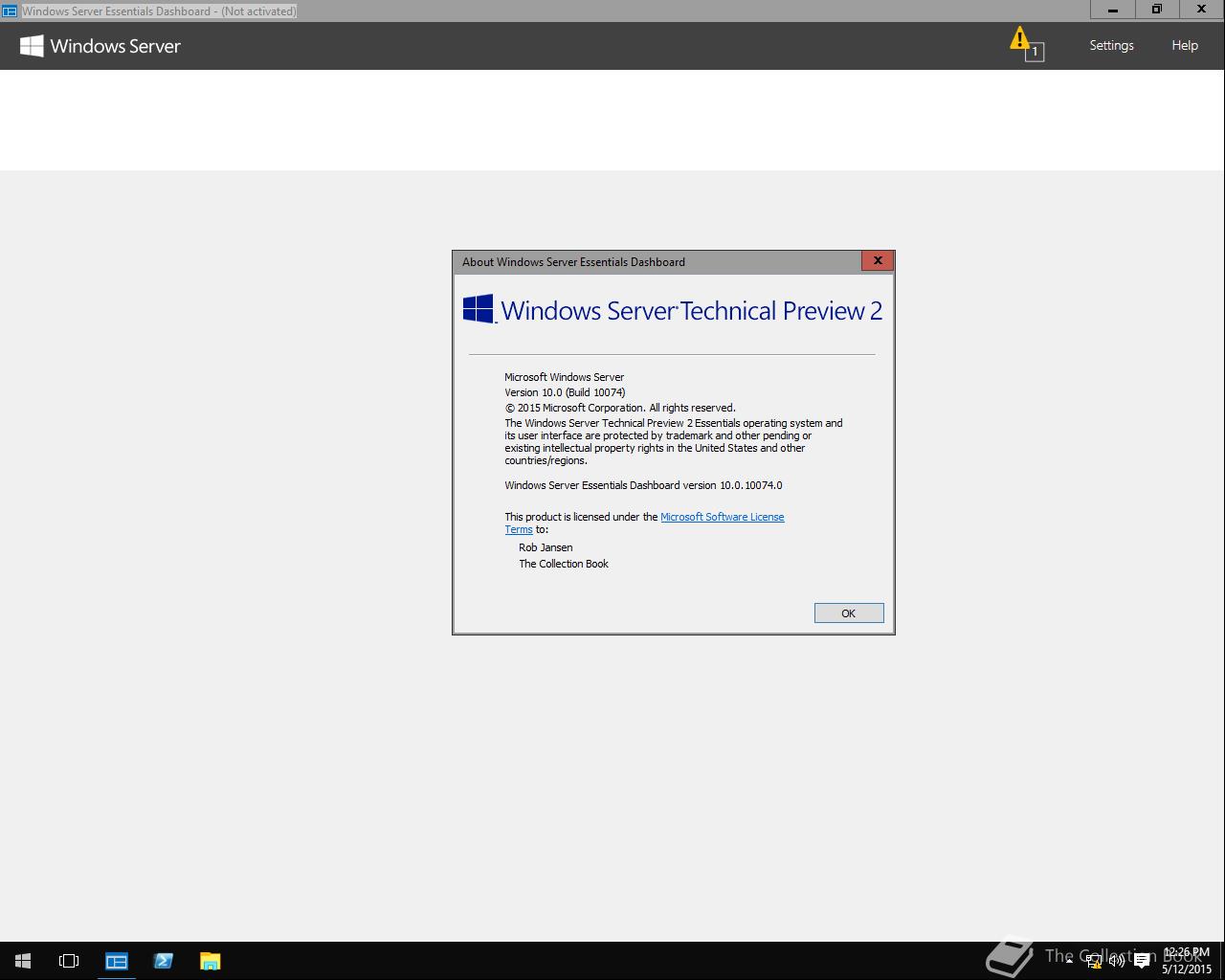
Task: Click OK in the About dialog
Action: [849, 612]
